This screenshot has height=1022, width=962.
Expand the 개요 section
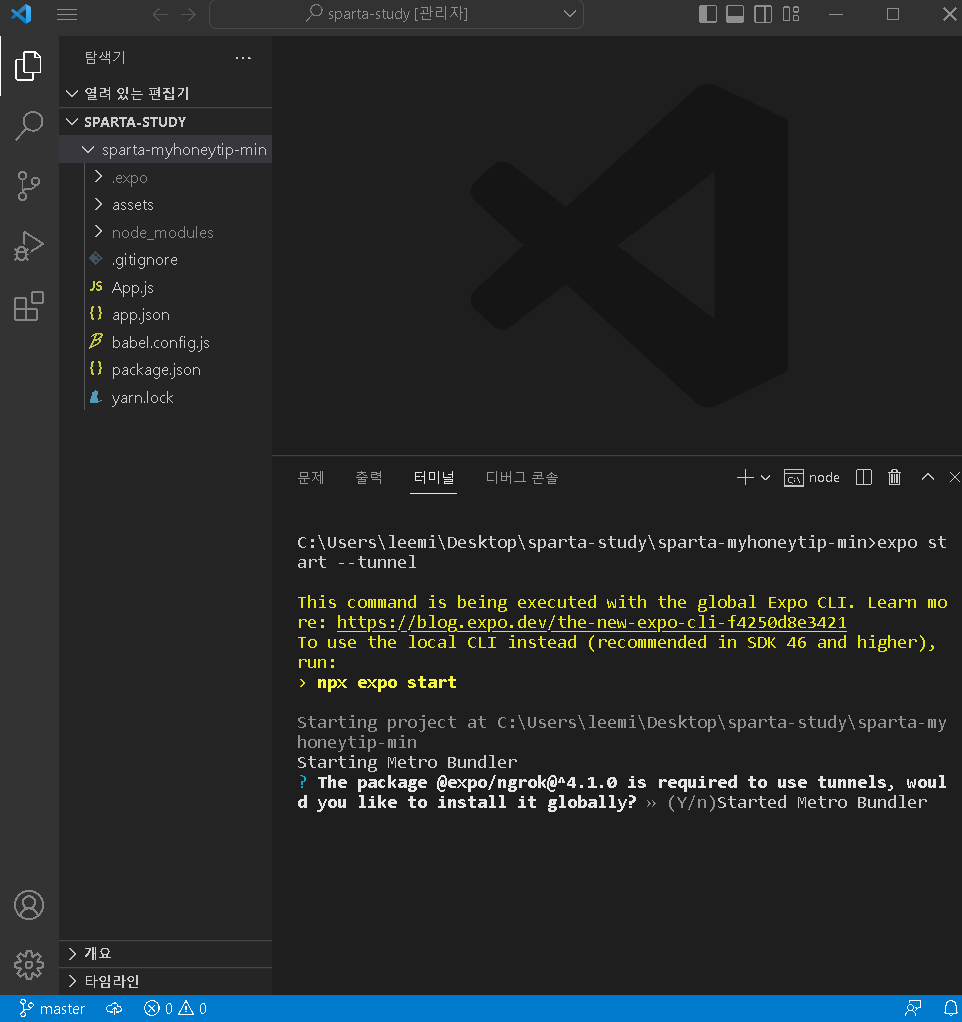click(166, 954)
